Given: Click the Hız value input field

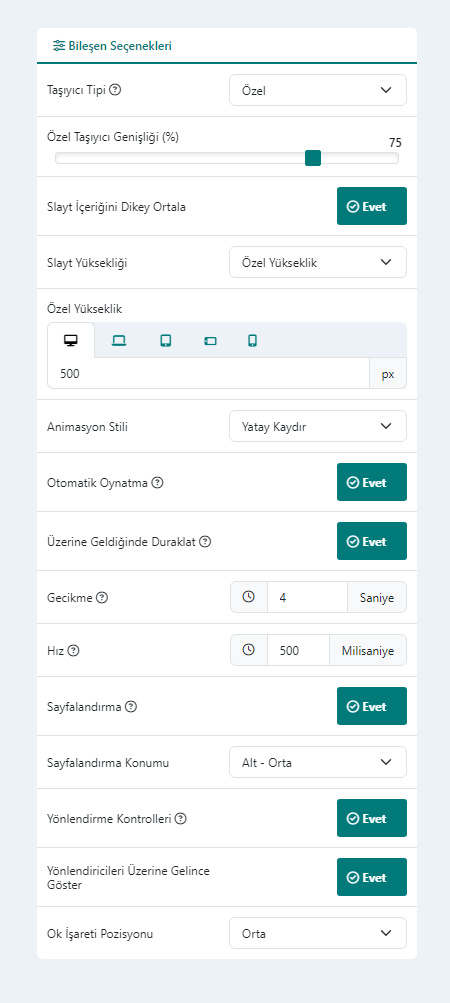Looking at the screenshot, I should click(x=298, y=651).
